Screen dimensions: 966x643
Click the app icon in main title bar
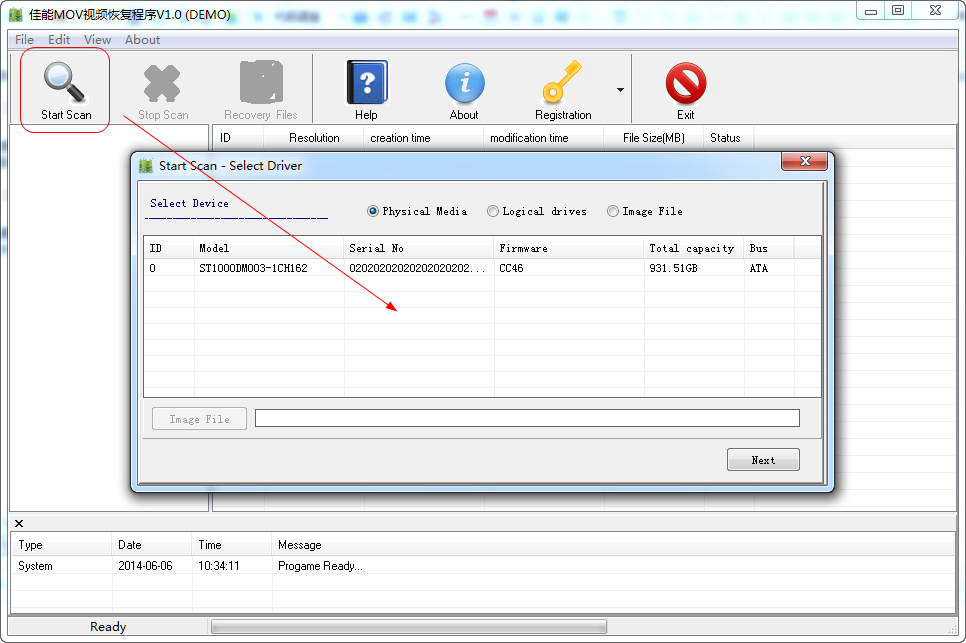pos(16,14)
